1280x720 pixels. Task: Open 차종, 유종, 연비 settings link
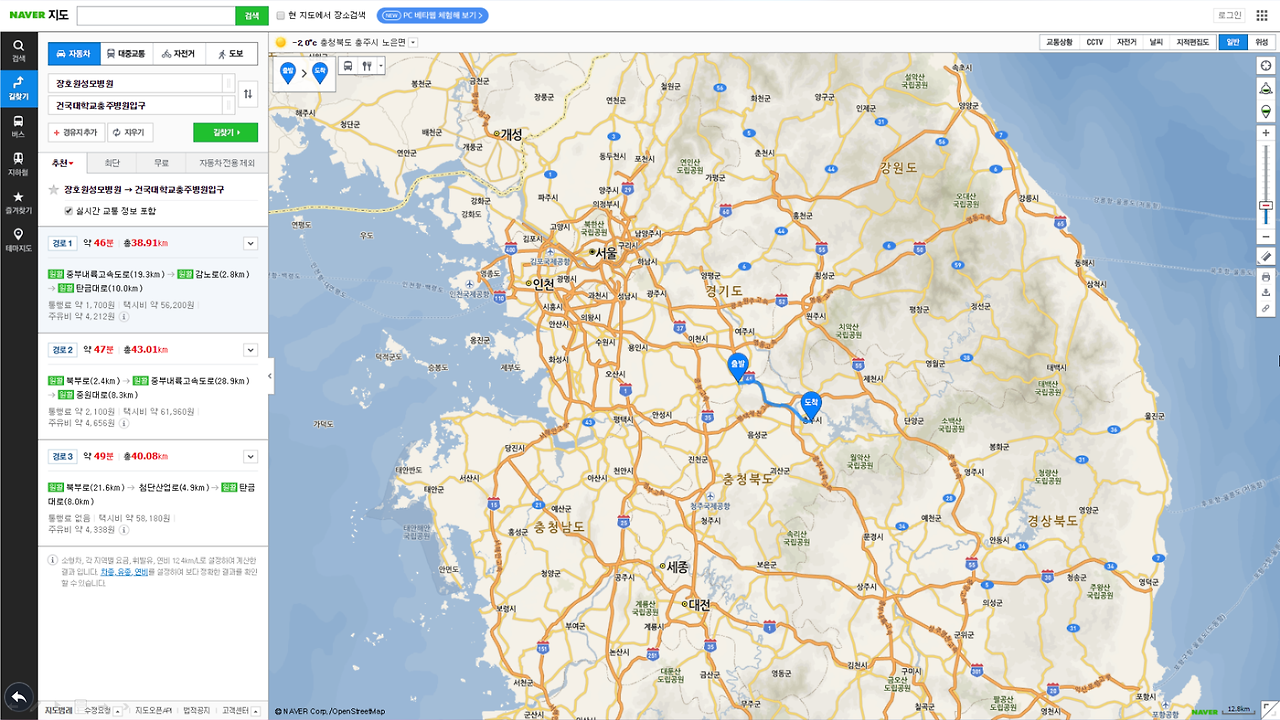click(124, 572)
